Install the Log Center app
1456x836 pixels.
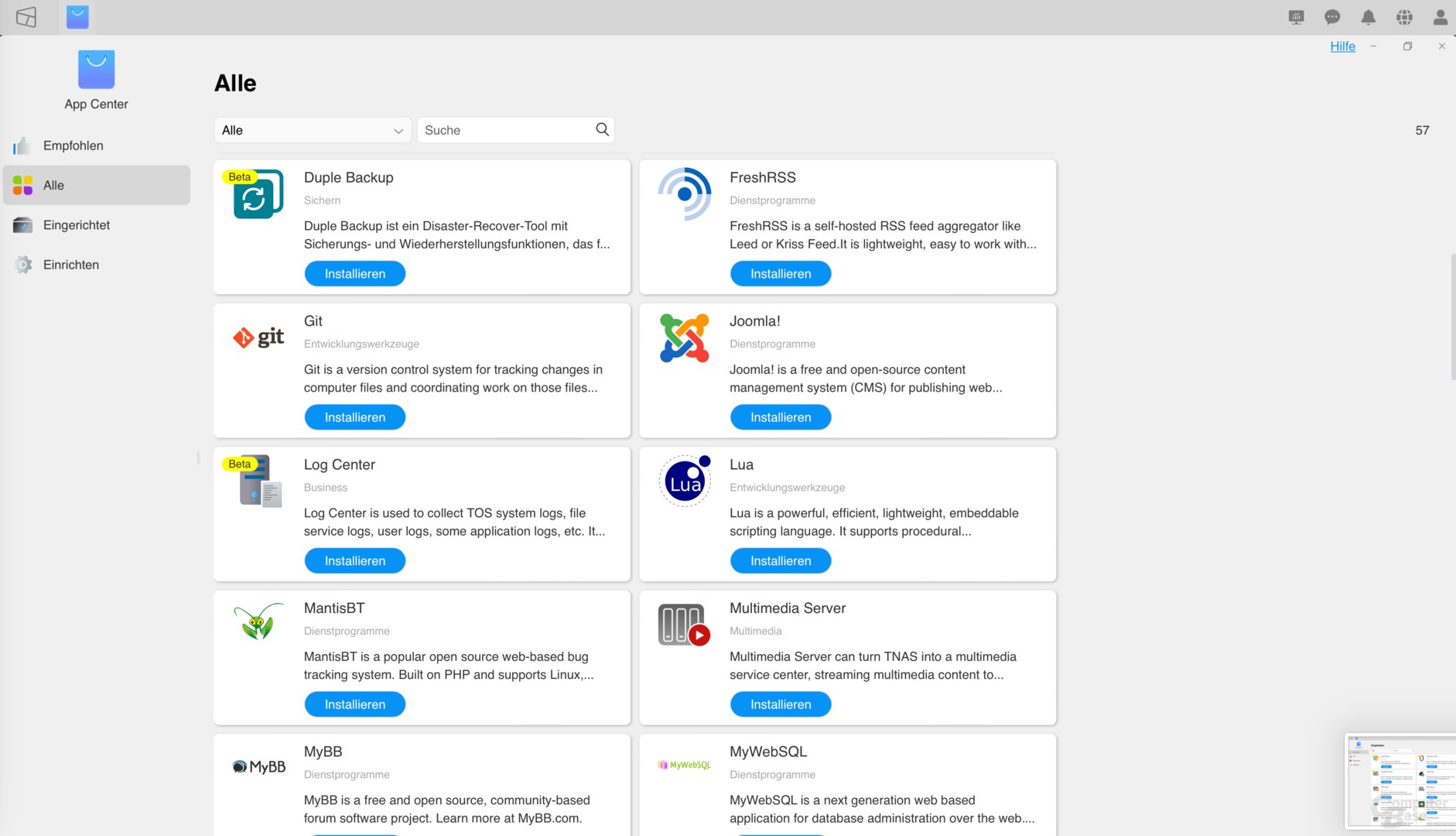point(354,561)
